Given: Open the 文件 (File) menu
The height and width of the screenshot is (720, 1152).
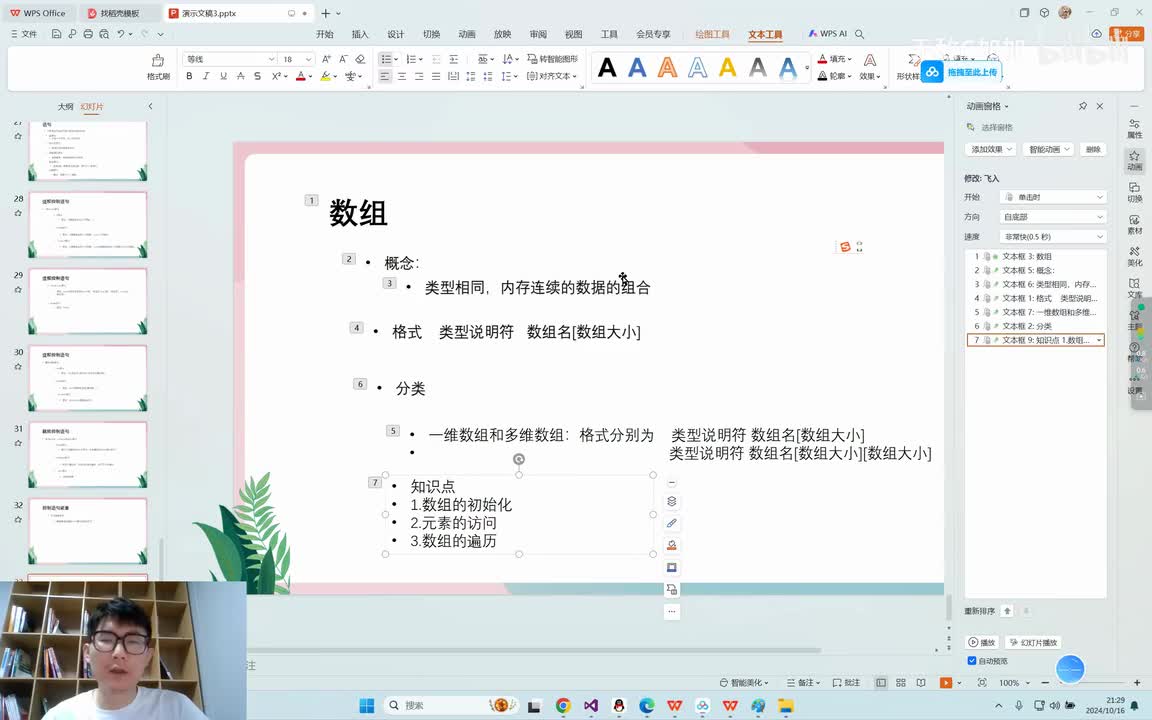Looking at the screenshot, I should point(24,34).
